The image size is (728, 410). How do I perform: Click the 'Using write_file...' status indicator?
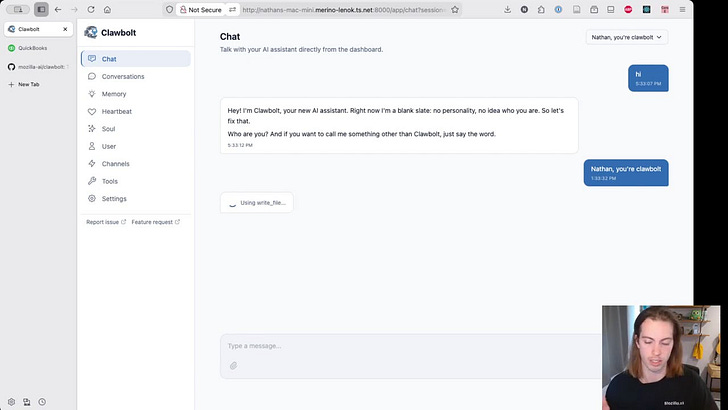point(257,202)
